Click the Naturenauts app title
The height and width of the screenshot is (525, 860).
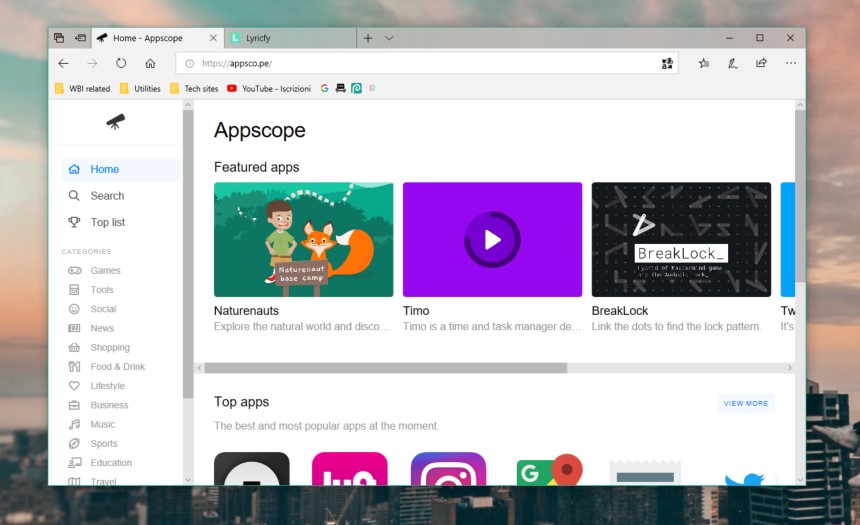click(x=246, y=311)
